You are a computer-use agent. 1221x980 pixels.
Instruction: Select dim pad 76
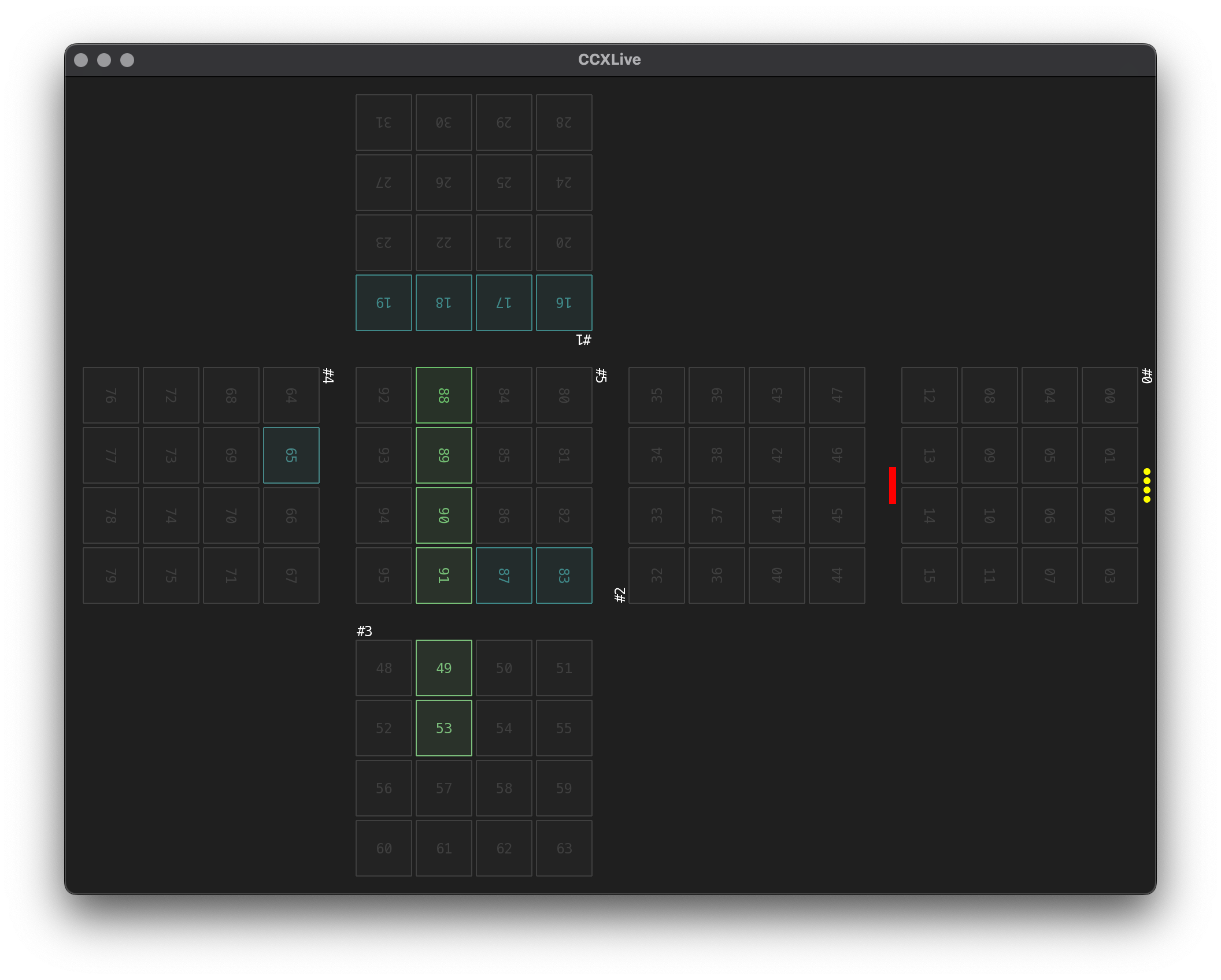(x=110, y=395)
